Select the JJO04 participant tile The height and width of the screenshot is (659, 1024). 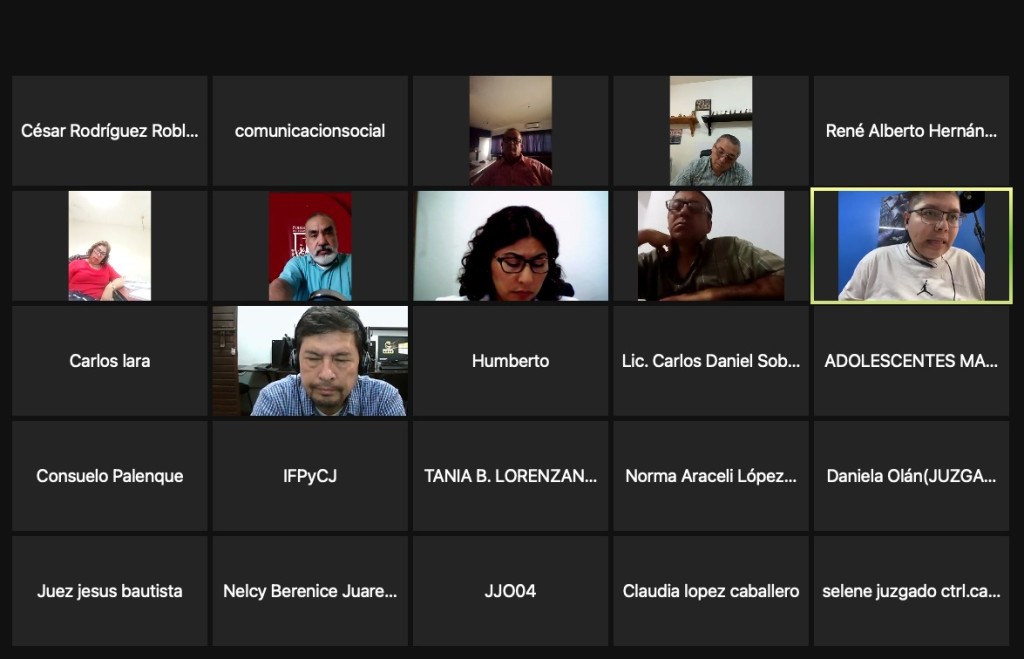(511, 591)
